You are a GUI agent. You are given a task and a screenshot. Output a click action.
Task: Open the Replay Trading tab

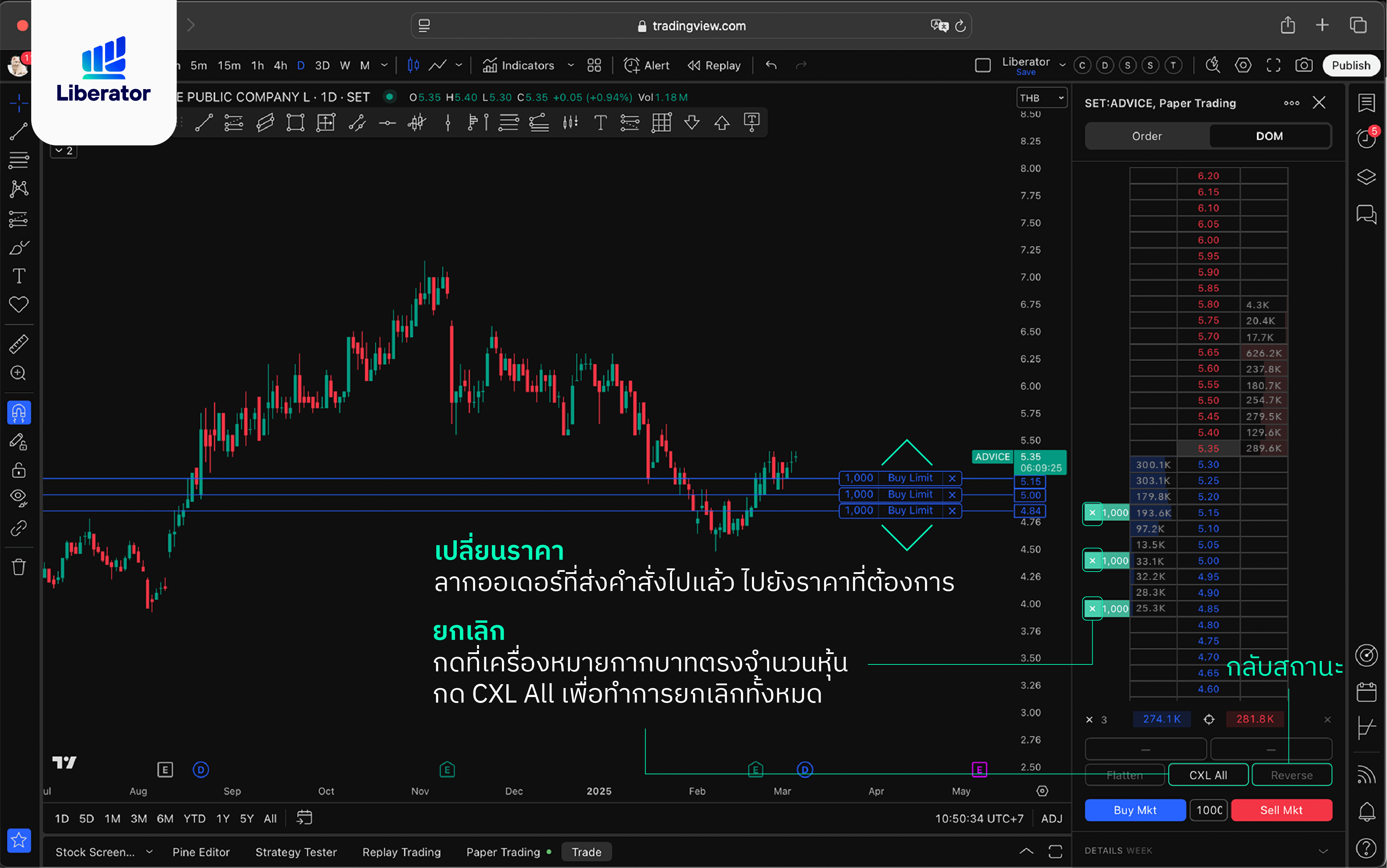click(401, 852)
